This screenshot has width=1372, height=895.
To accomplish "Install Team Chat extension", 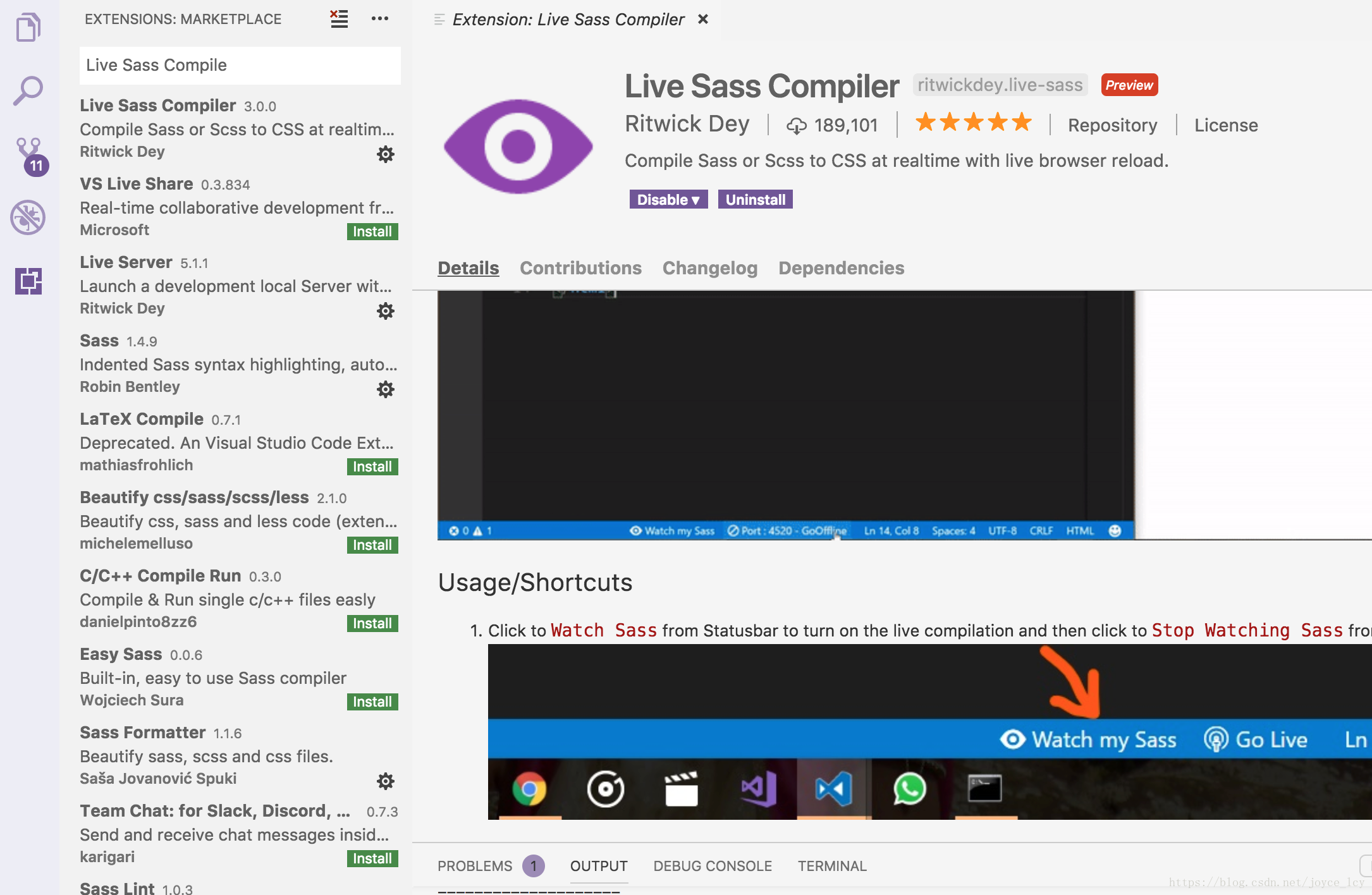I will point(372,858).
